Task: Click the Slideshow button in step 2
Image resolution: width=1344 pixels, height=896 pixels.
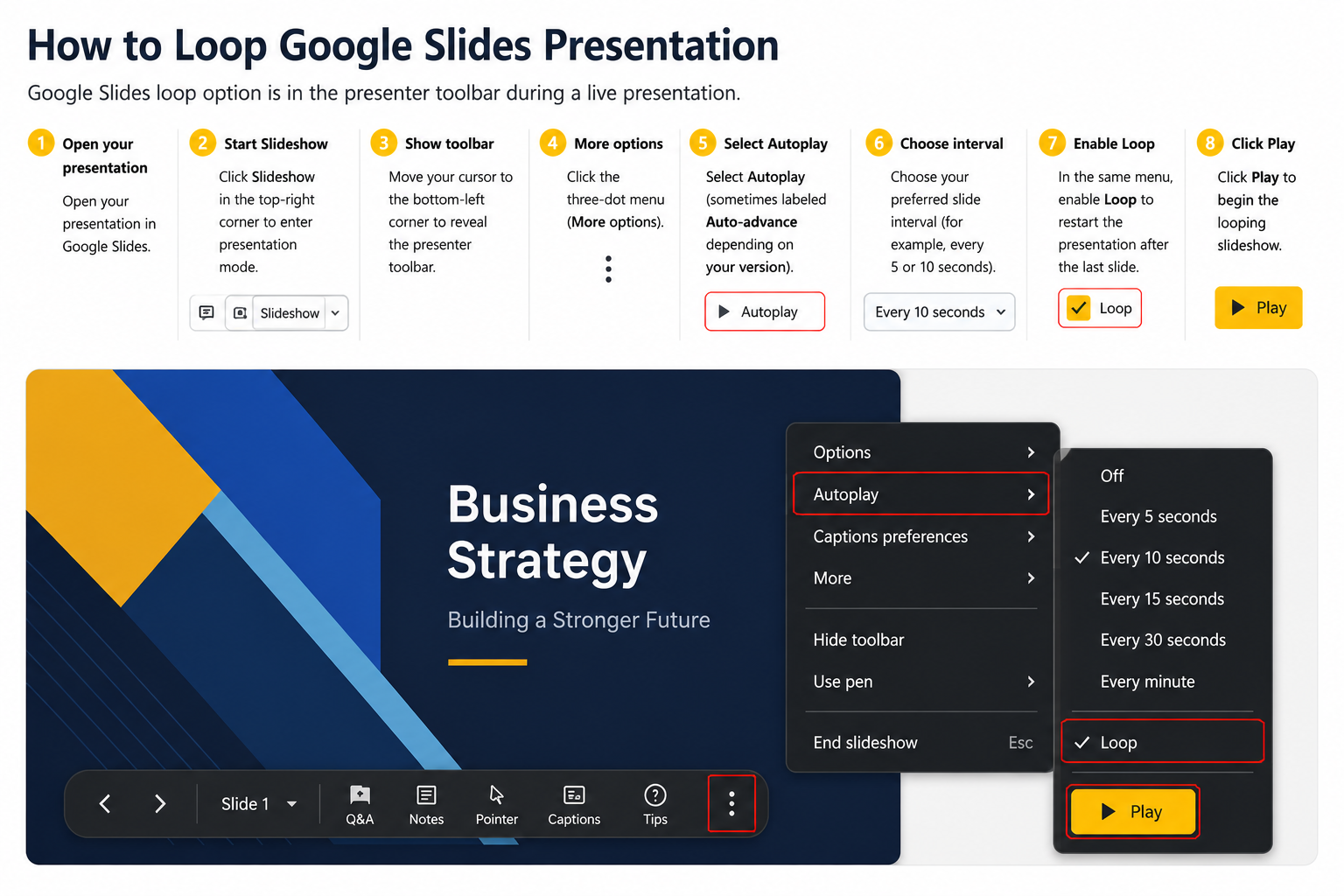Action: tap(290, 312)
